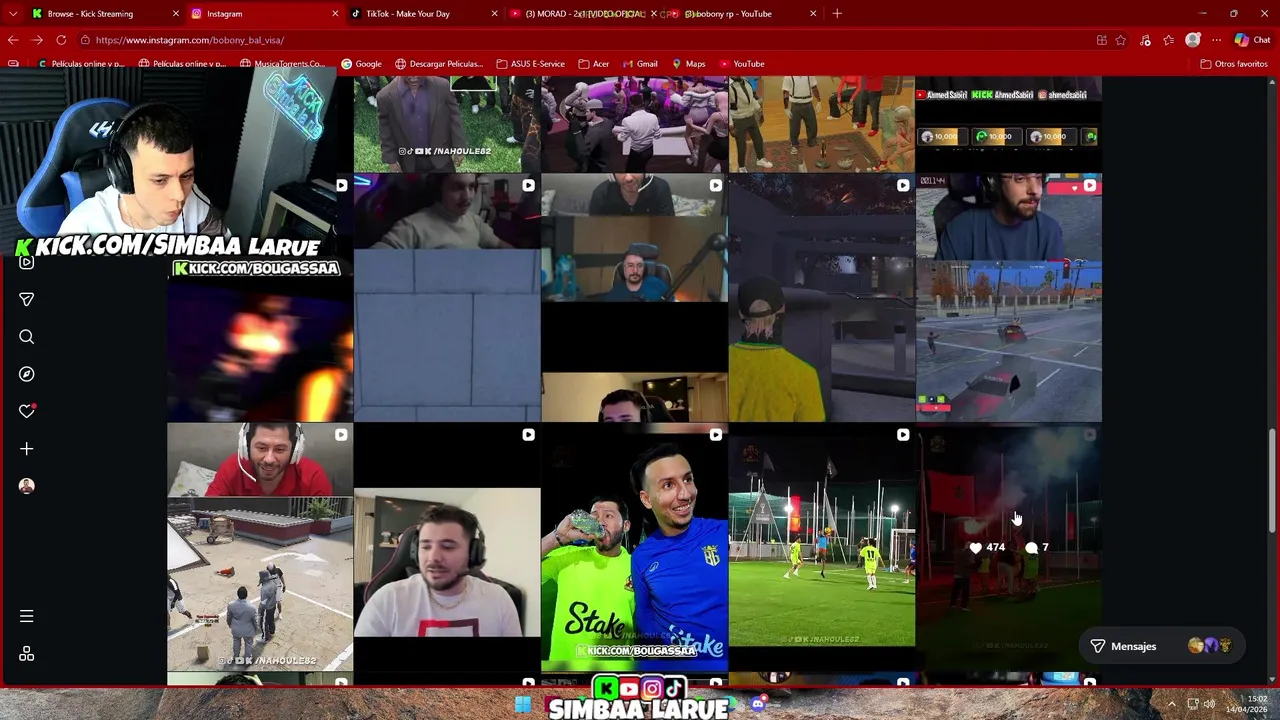This screenshot has height=720, width=1280.
Task: Expand Otros favoritos folder
Action: (x=1234, y=64)
